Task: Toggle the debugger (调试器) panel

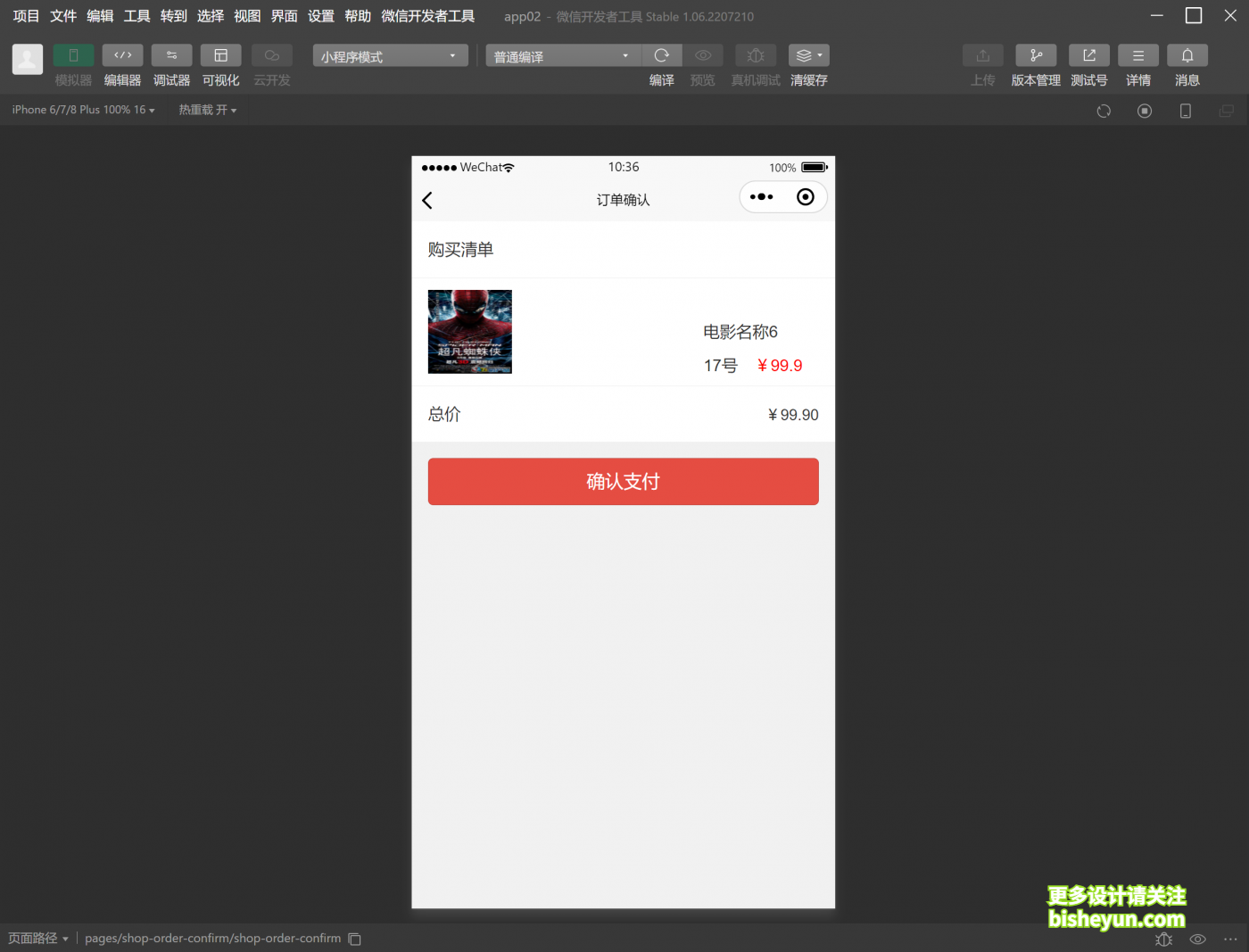Action: pyautogui.click(x=171, y=55)
